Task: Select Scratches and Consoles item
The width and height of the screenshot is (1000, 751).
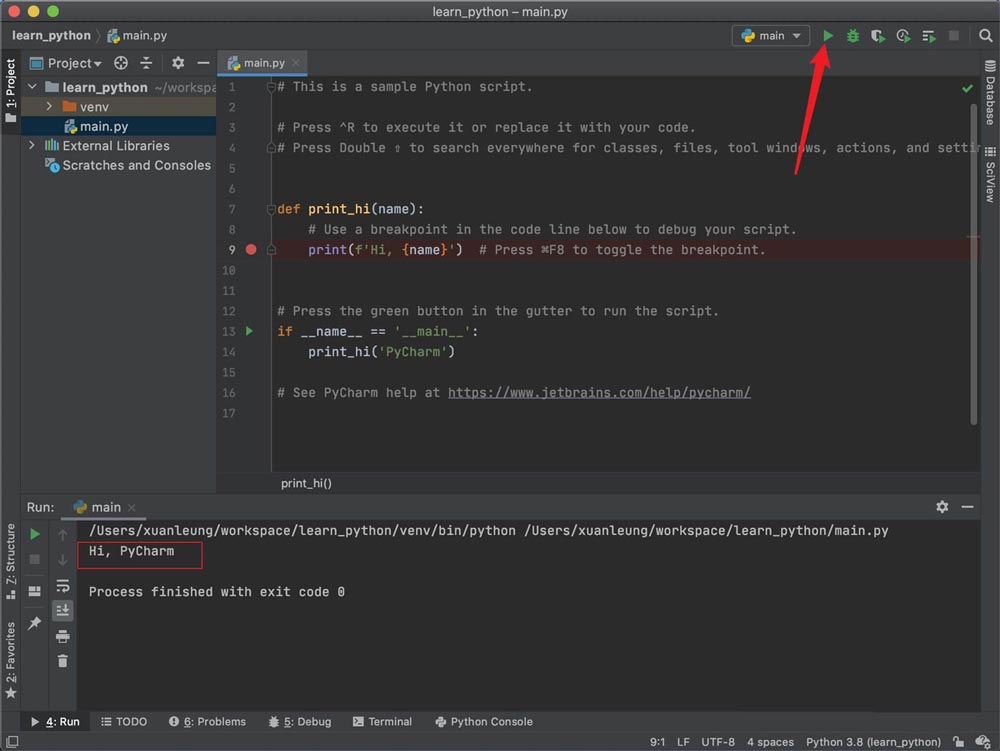Action: click(128, 165)
